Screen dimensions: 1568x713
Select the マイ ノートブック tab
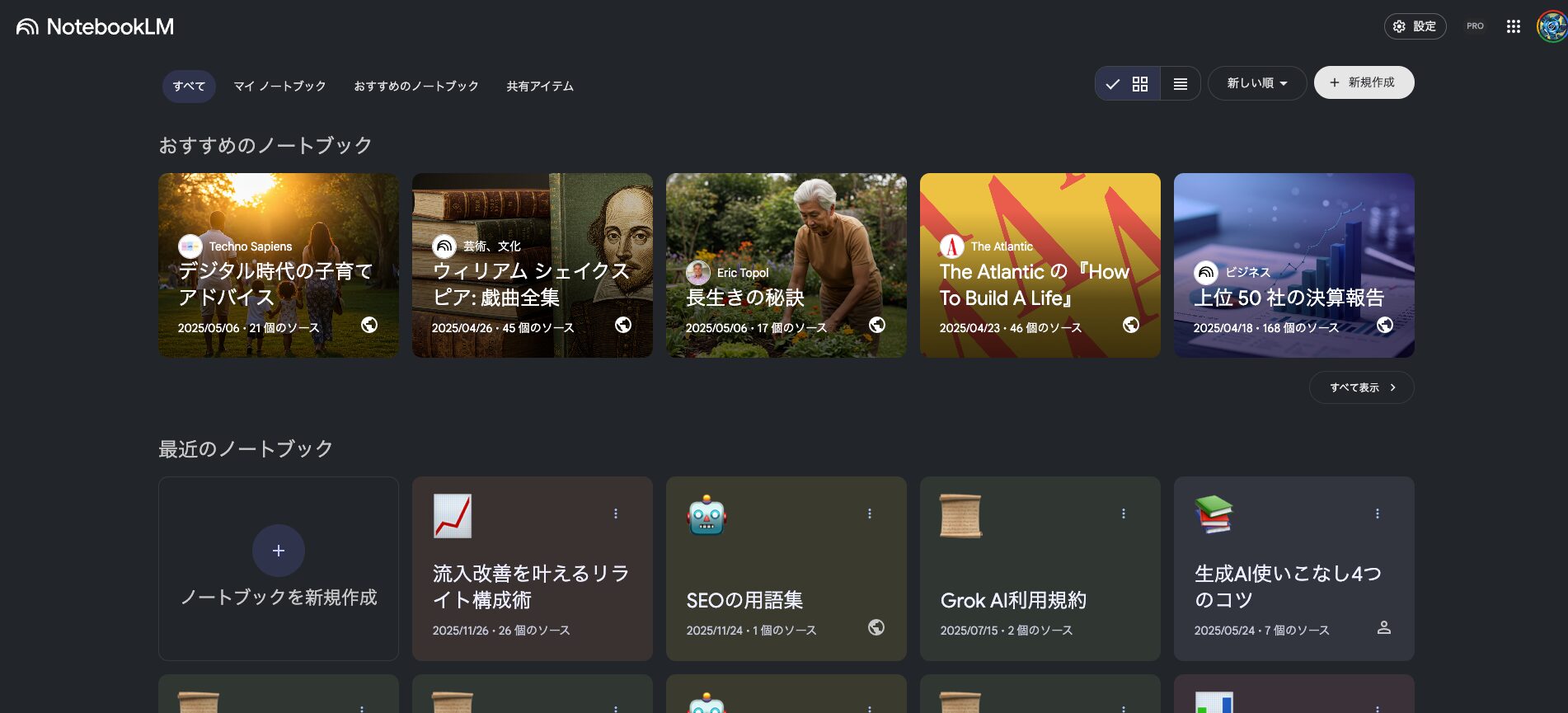279,87
